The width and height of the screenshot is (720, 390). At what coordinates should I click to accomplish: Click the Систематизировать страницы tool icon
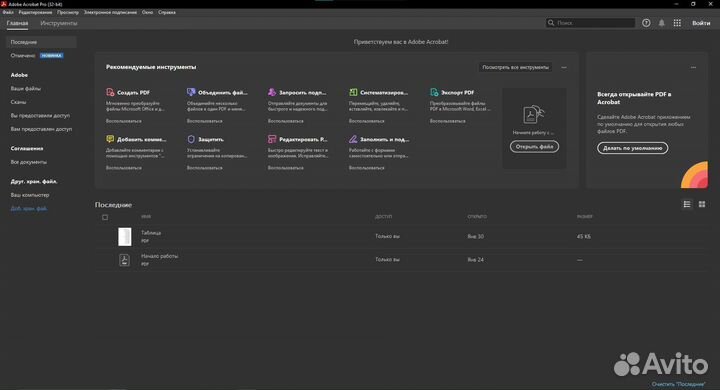pos(353,92)
